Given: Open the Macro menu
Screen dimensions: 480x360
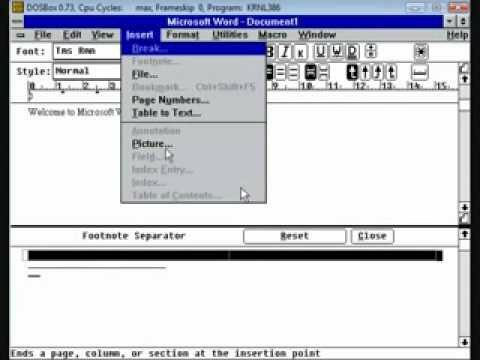Looking at the screenshot, I should coord(272,35).
